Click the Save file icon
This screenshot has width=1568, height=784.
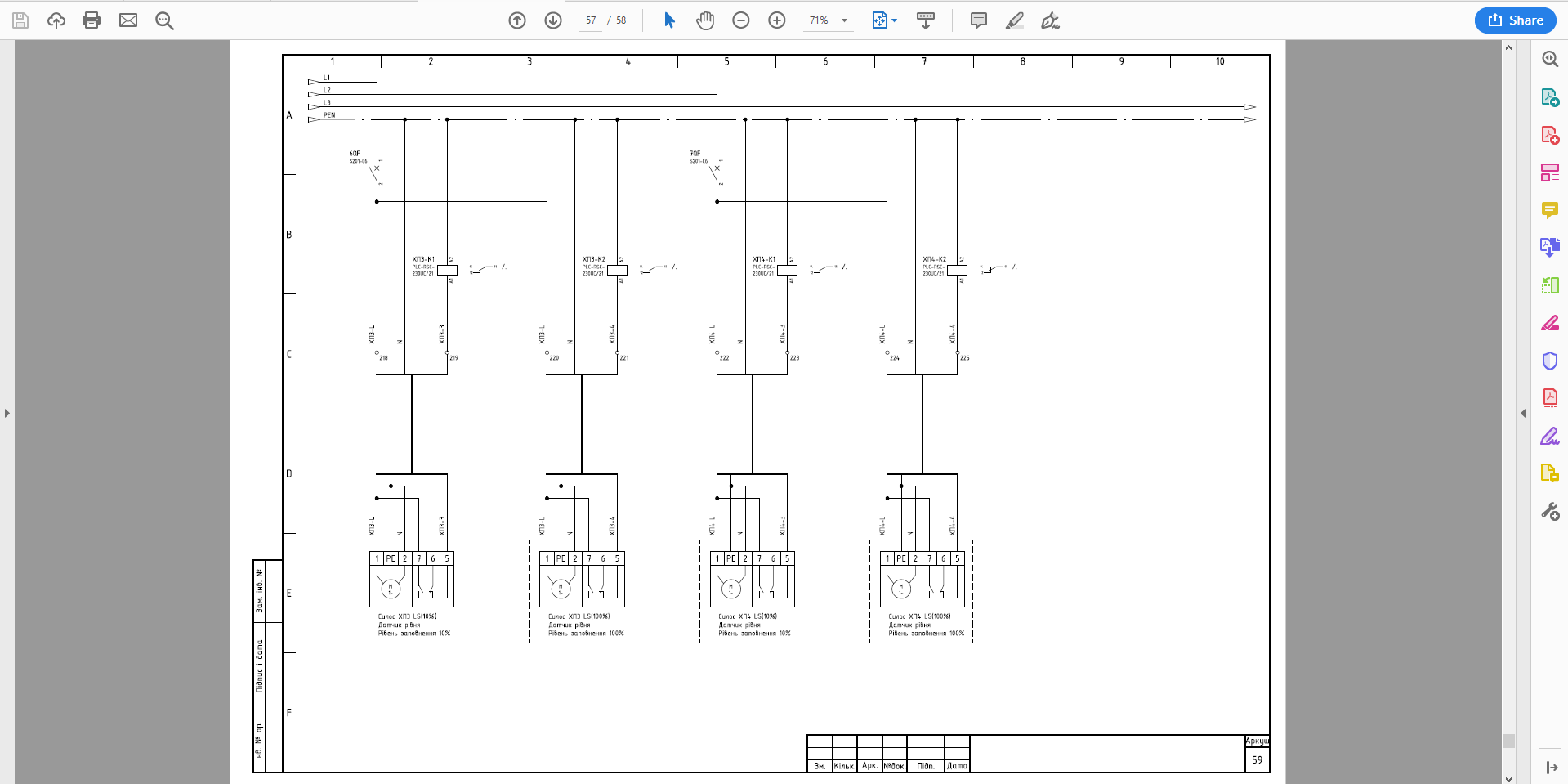click(x=20, y=20)
